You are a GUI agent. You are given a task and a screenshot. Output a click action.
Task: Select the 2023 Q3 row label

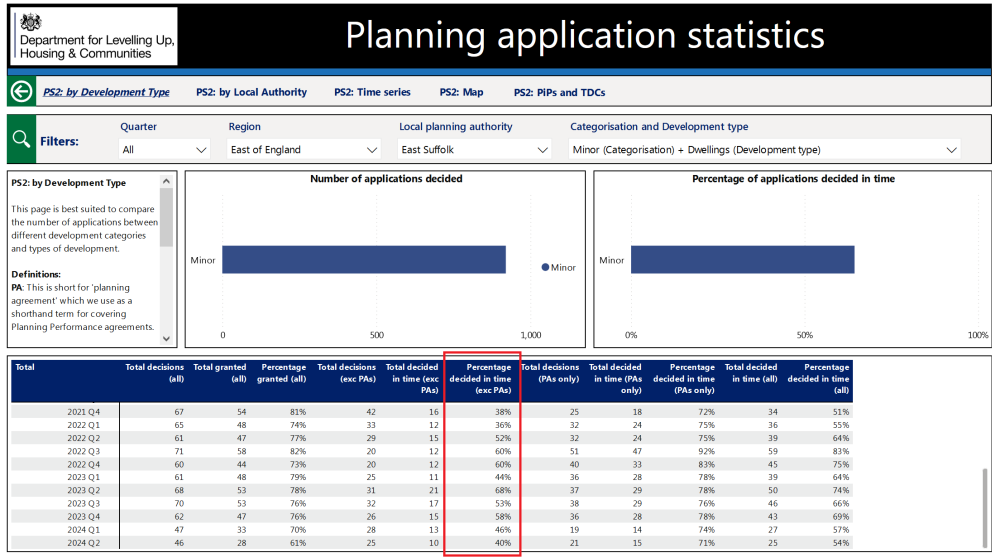pos(84,503)
